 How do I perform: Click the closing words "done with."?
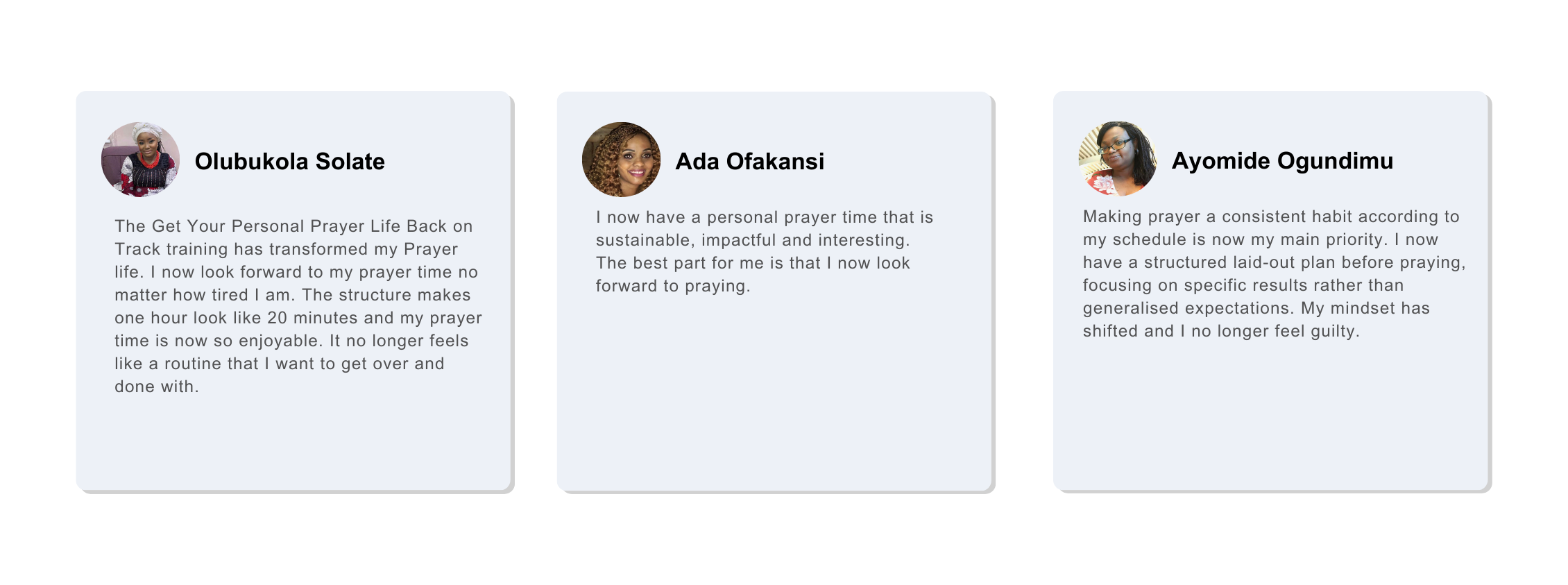click(157, 387)
